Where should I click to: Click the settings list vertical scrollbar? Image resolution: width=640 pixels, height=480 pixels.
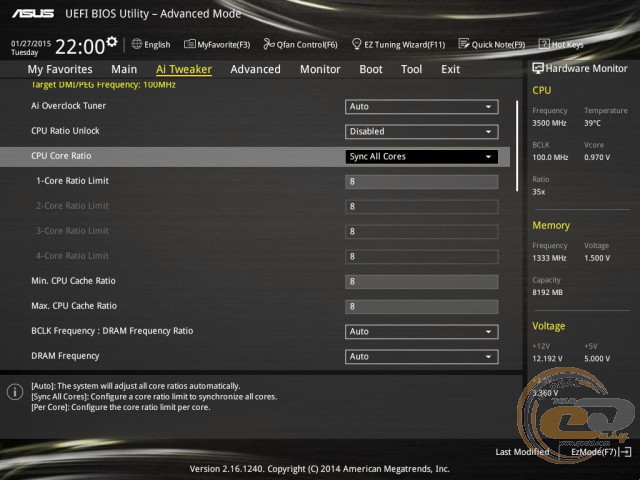[517, 146]
